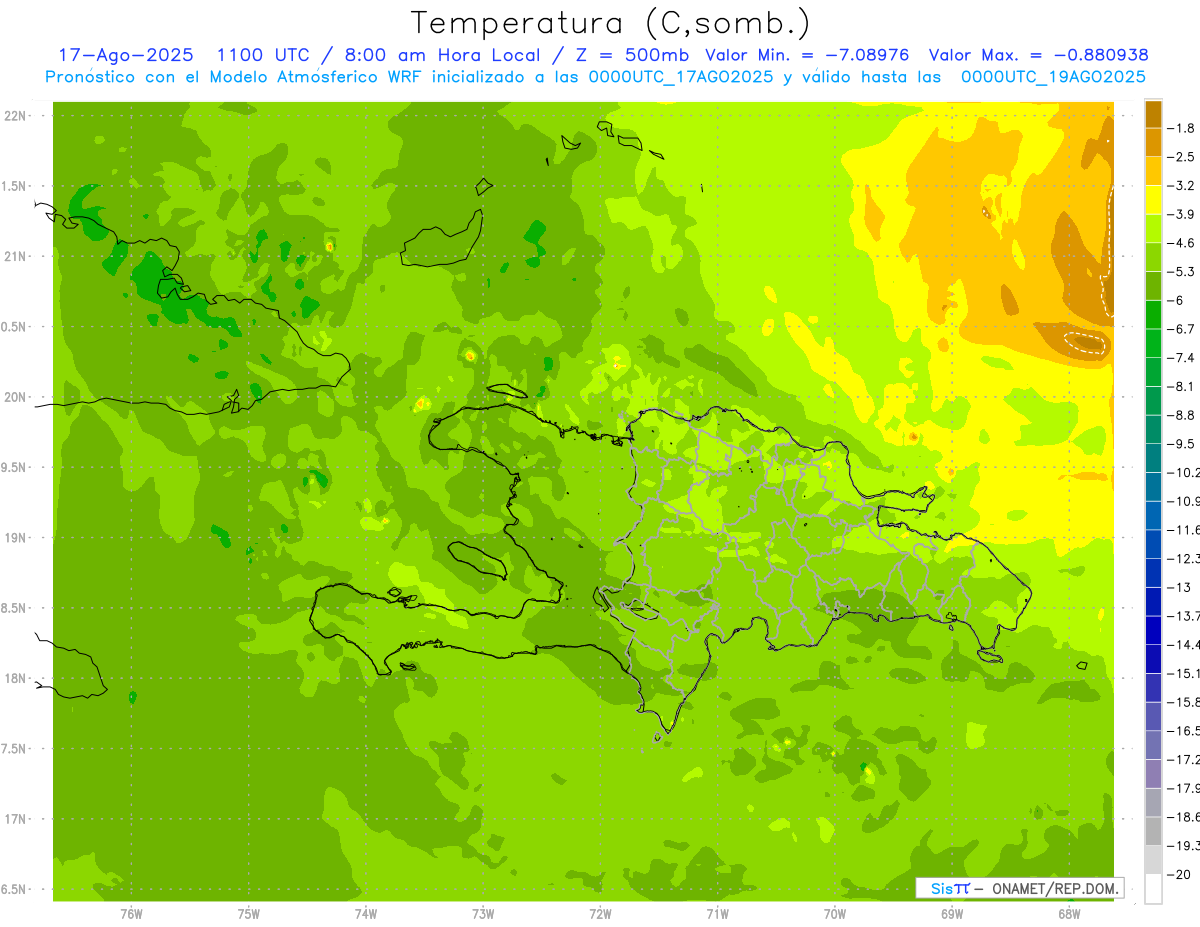Click longitude label '72W'

click(600, 914)
